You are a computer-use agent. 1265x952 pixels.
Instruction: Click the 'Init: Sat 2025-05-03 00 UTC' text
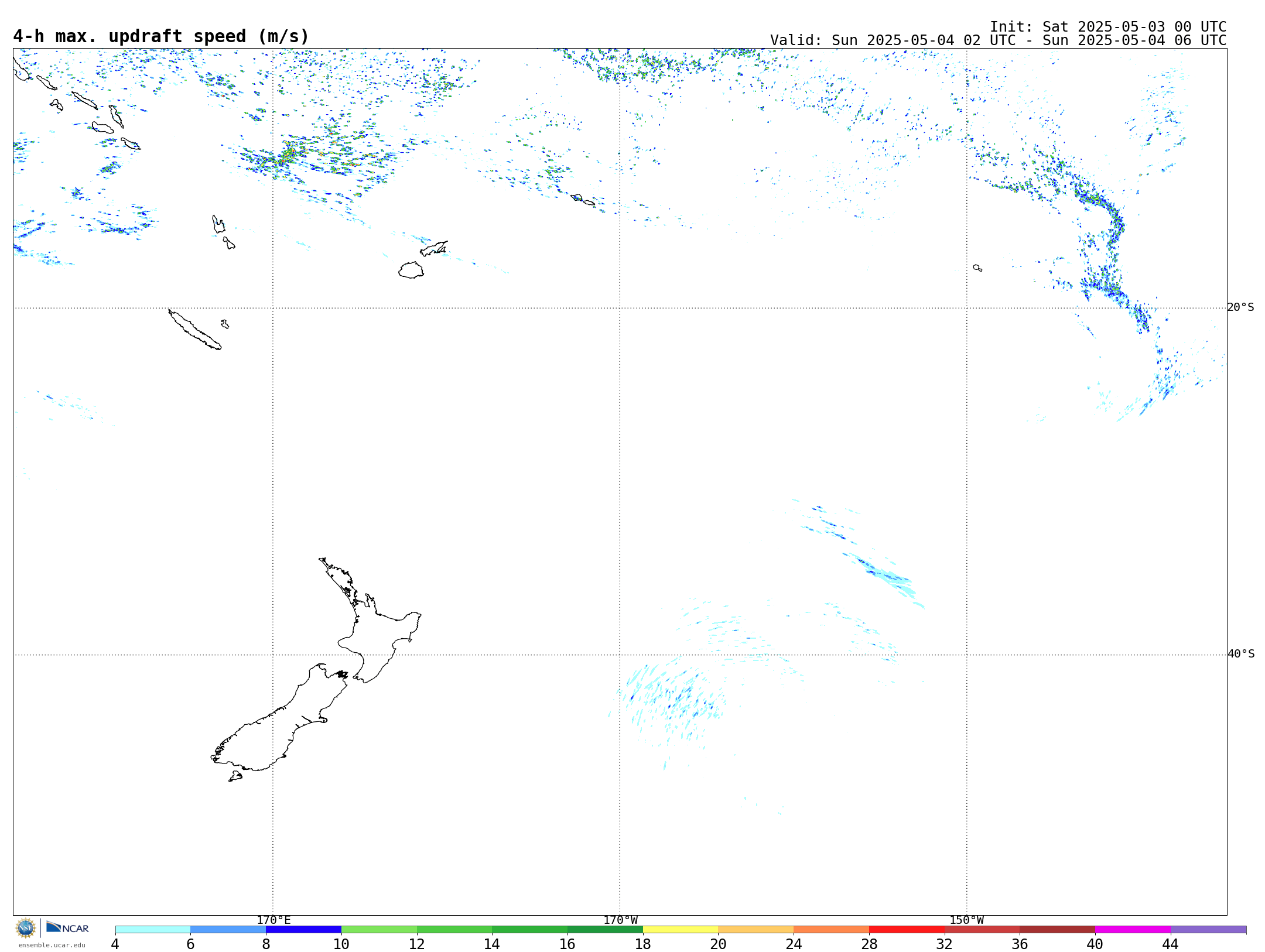(1108, 27)
